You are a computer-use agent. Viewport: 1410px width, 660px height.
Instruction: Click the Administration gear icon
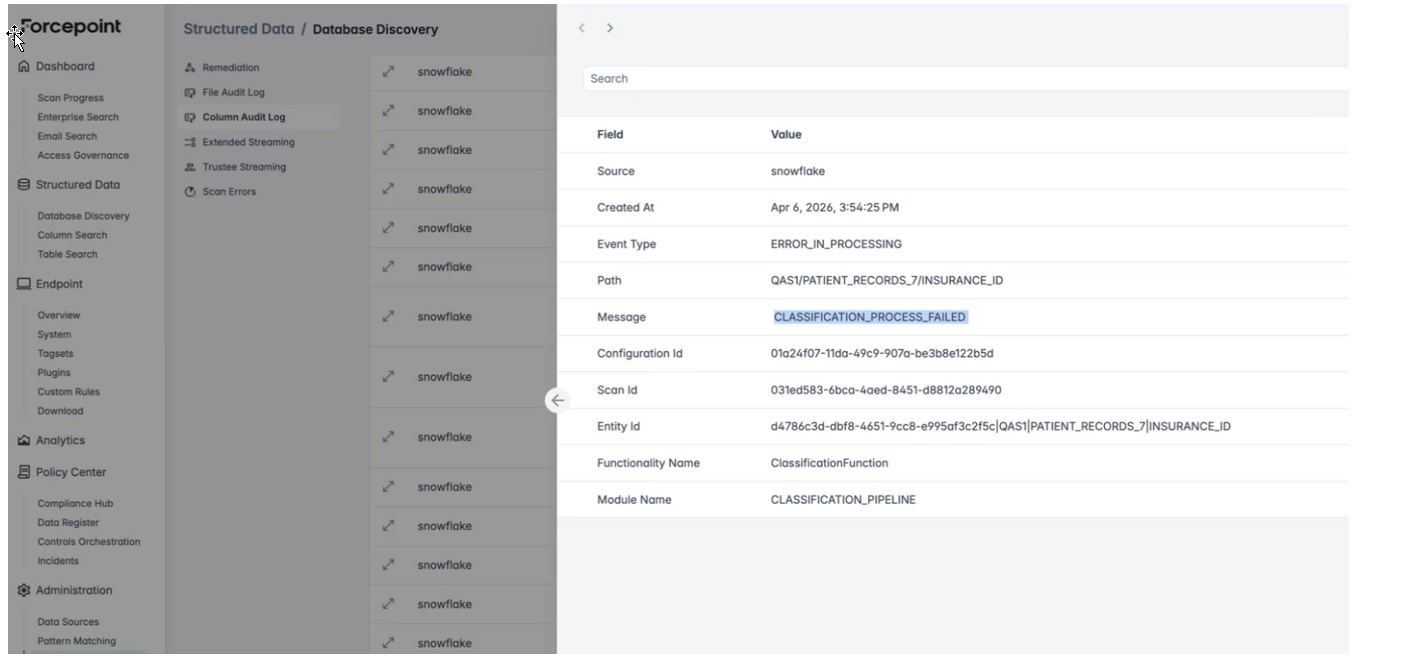(24, 591)
